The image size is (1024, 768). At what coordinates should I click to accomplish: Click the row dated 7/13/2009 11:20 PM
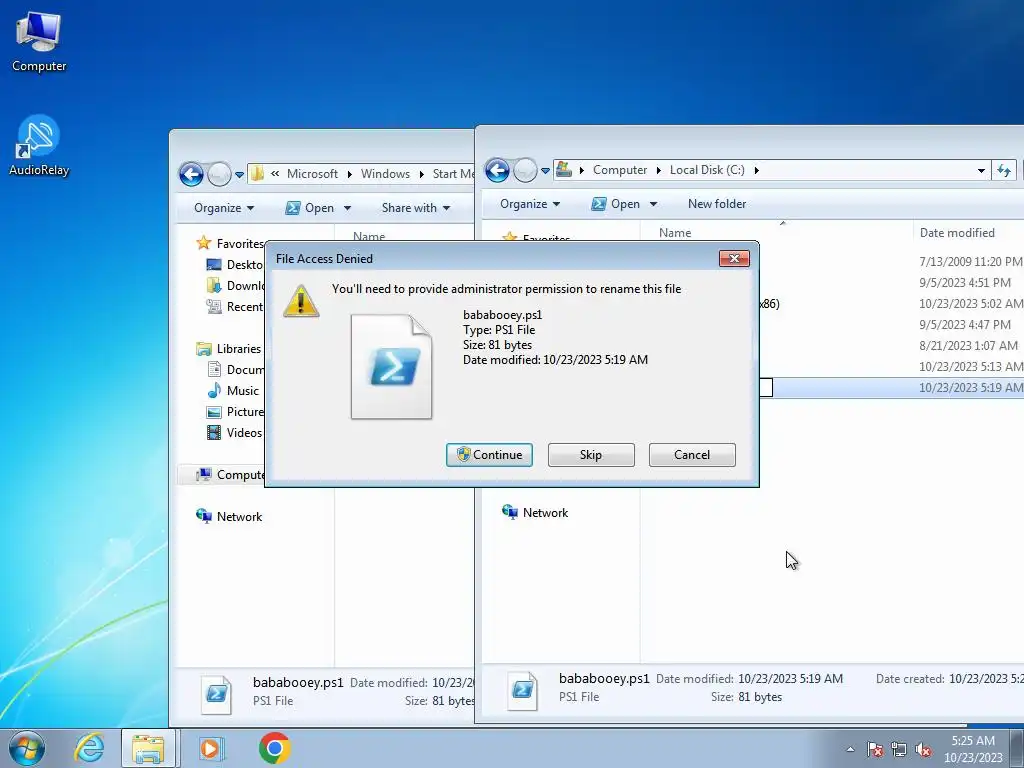[891, 262]
